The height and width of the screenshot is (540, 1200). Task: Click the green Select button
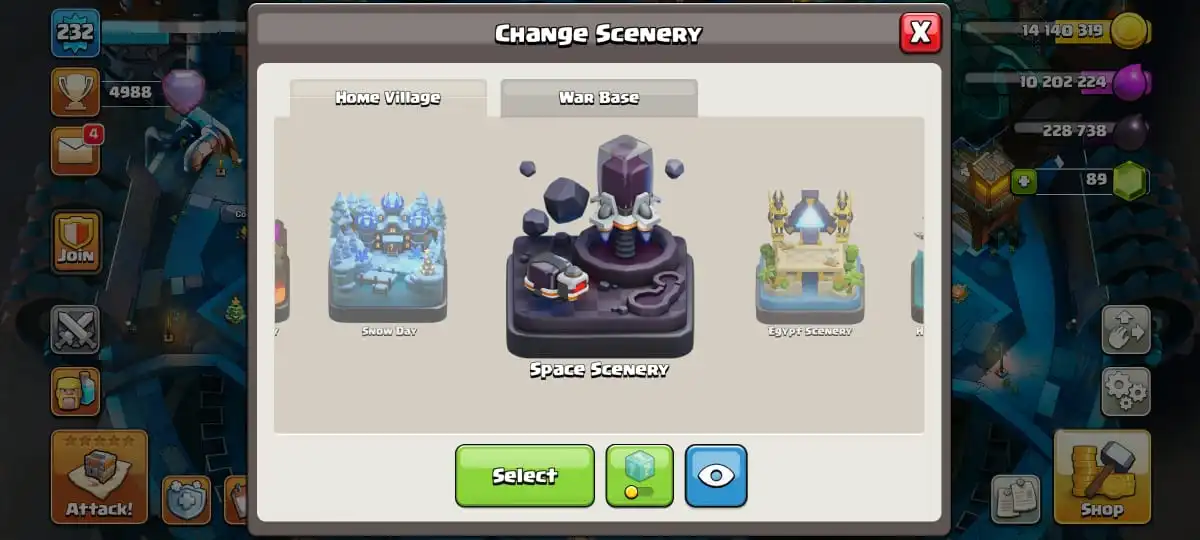click(525, 475)
